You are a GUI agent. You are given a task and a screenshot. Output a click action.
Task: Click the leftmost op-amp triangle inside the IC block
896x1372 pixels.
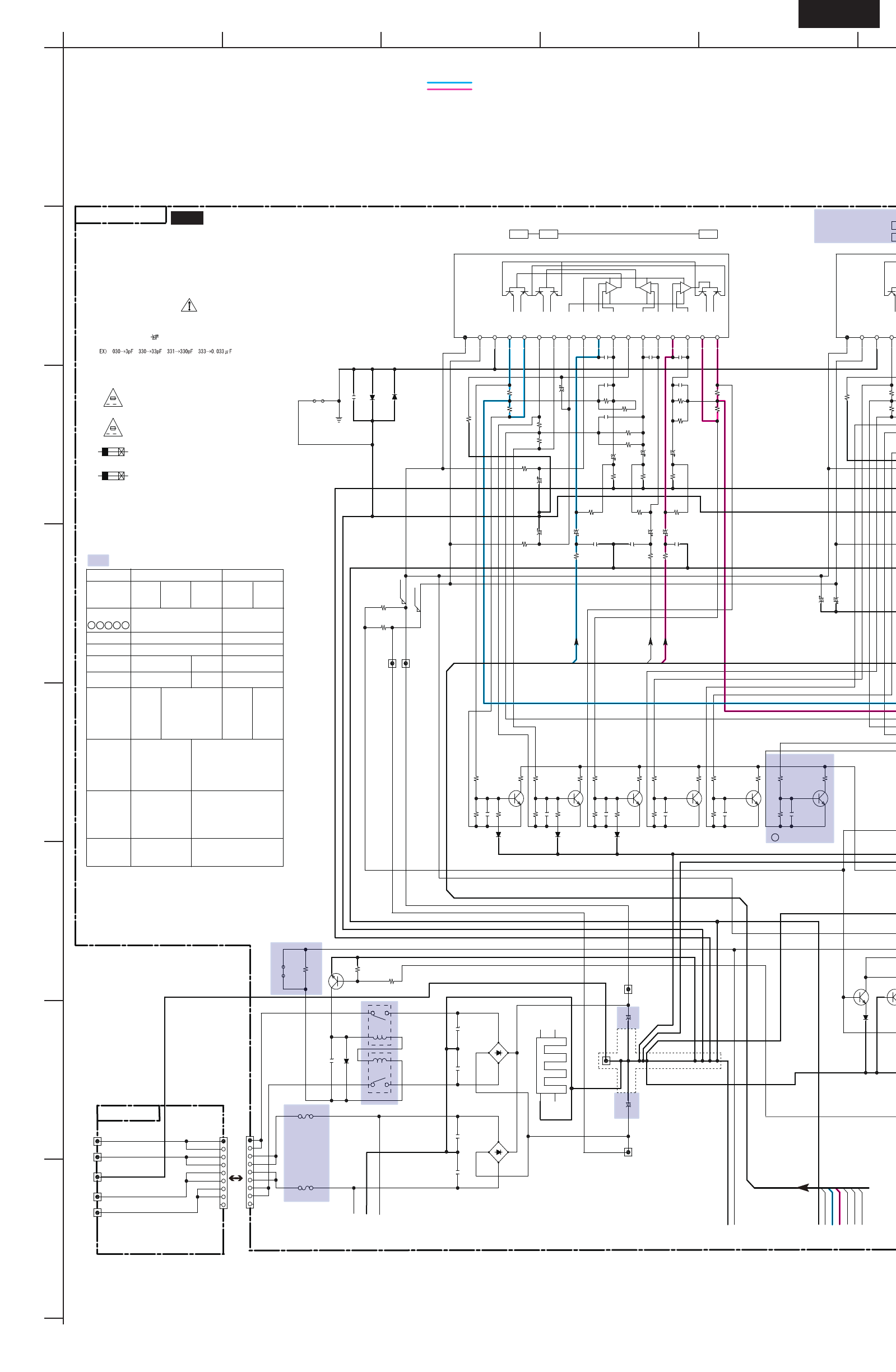tap(613, 286)
